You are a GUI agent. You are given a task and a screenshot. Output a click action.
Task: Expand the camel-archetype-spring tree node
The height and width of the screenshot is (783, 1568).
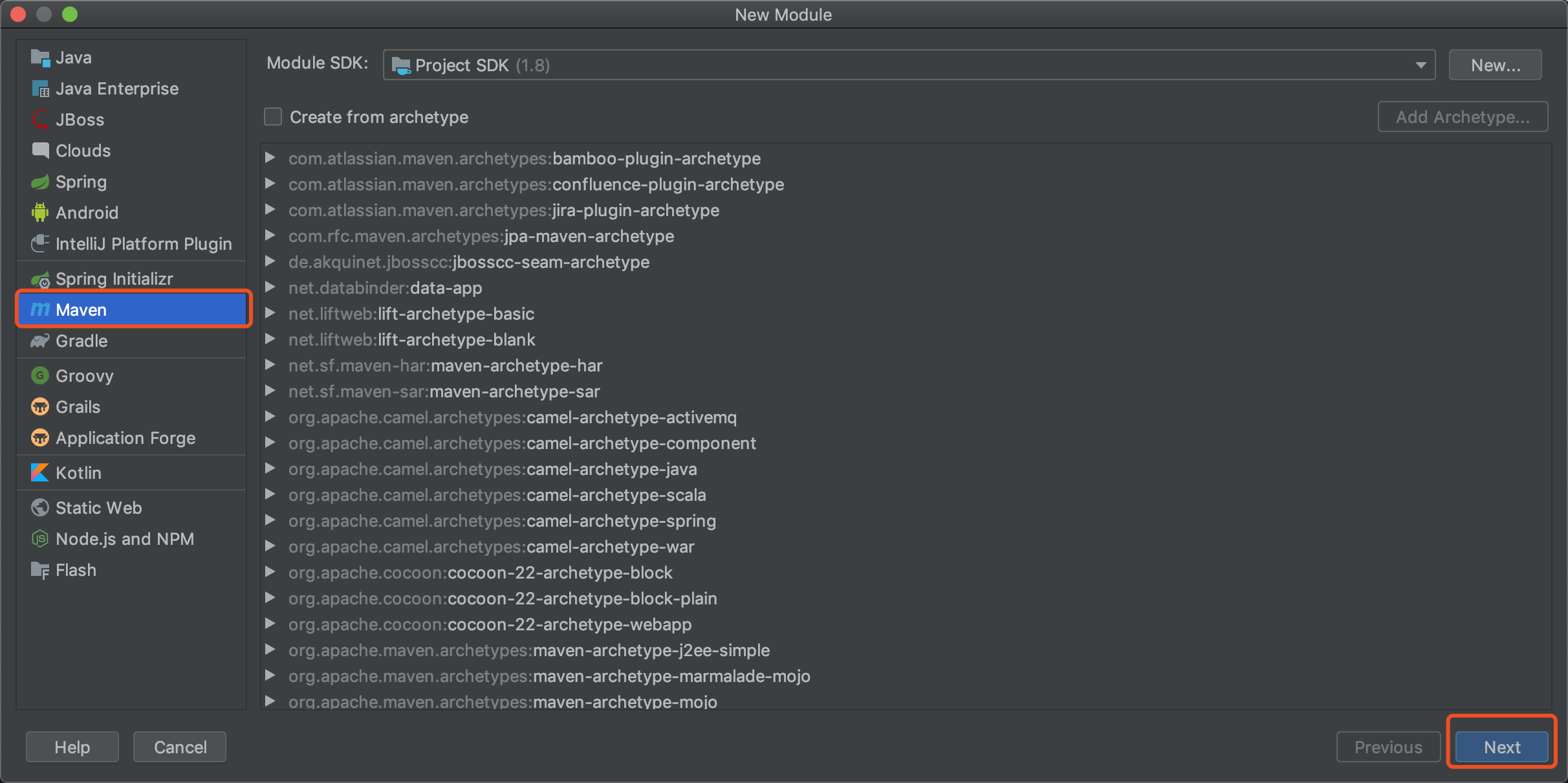pyautogui.click(x=270, y=520)
